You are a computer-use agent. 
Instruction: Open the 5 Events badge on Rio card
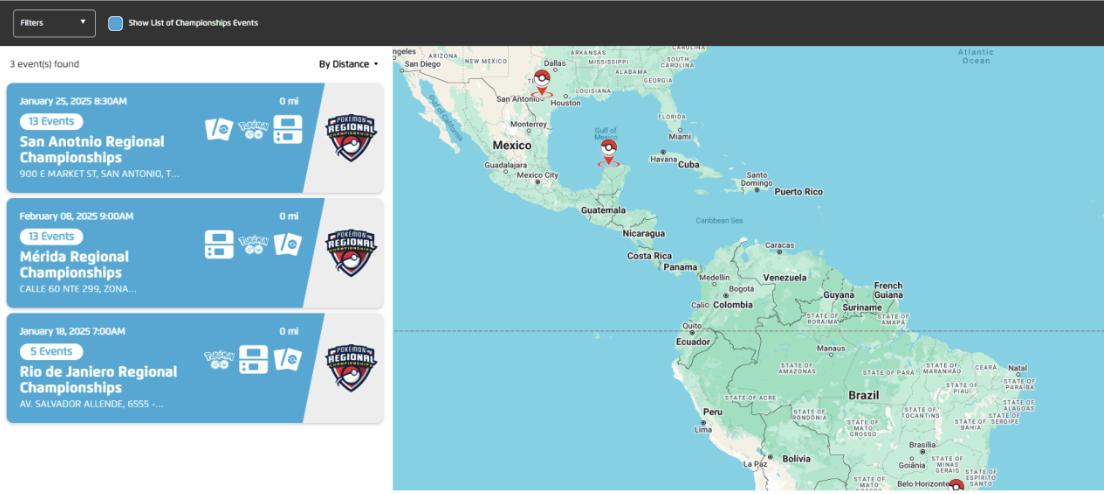49,351
